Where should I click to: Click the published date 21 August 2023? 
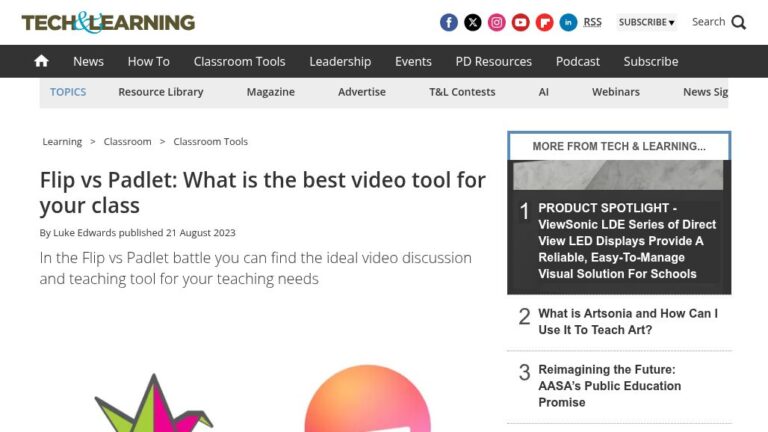[200, 233]
